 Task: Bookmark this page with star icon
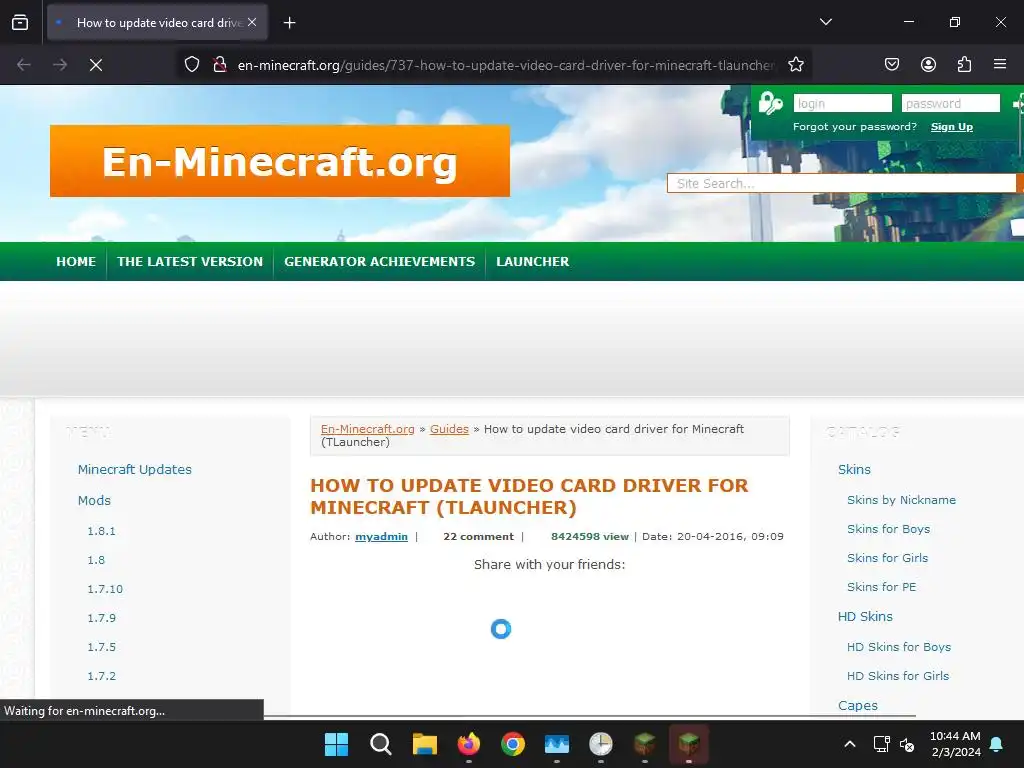click(x=795, y=65)
